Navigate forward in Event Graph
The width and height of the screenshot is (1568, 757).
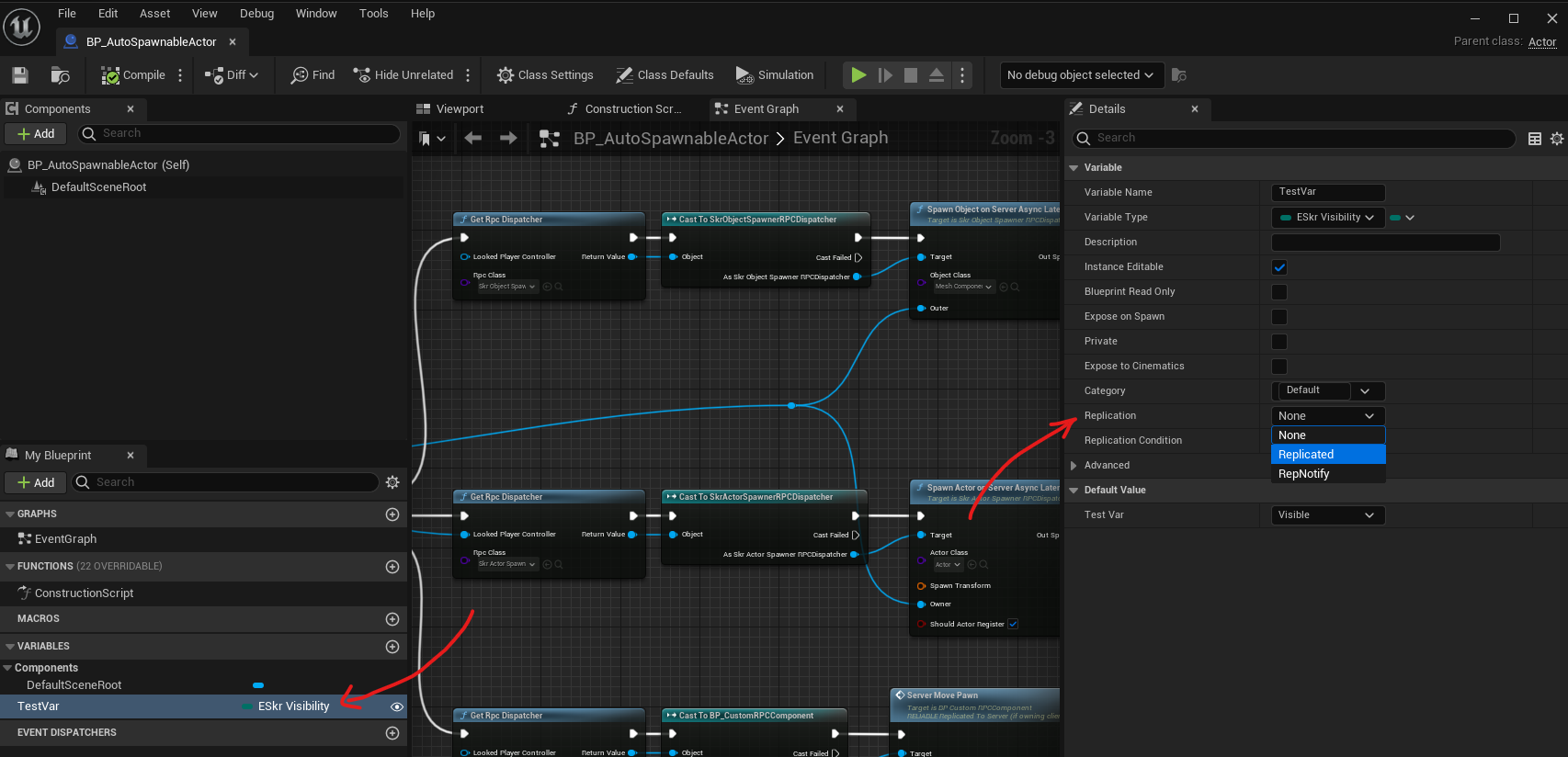pyautogui.click(x=508, y=138)
